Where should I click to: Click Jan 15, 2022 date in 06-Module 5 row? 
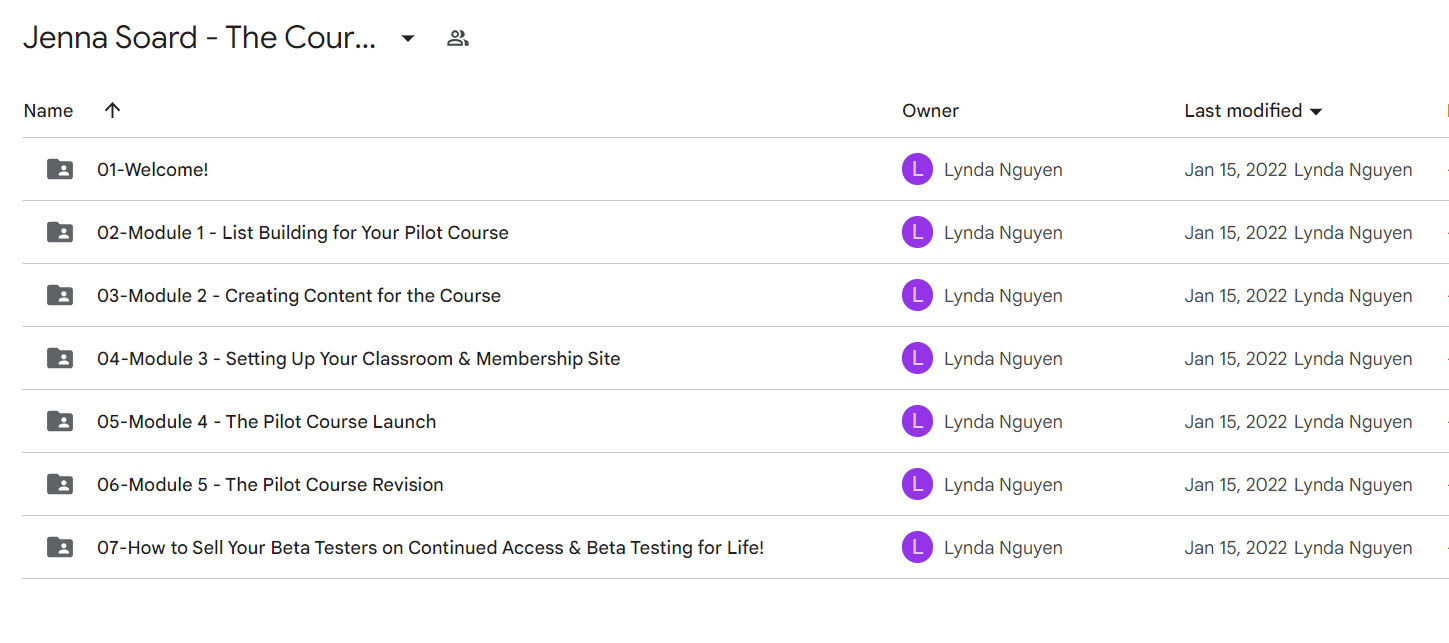point(1236,484)
